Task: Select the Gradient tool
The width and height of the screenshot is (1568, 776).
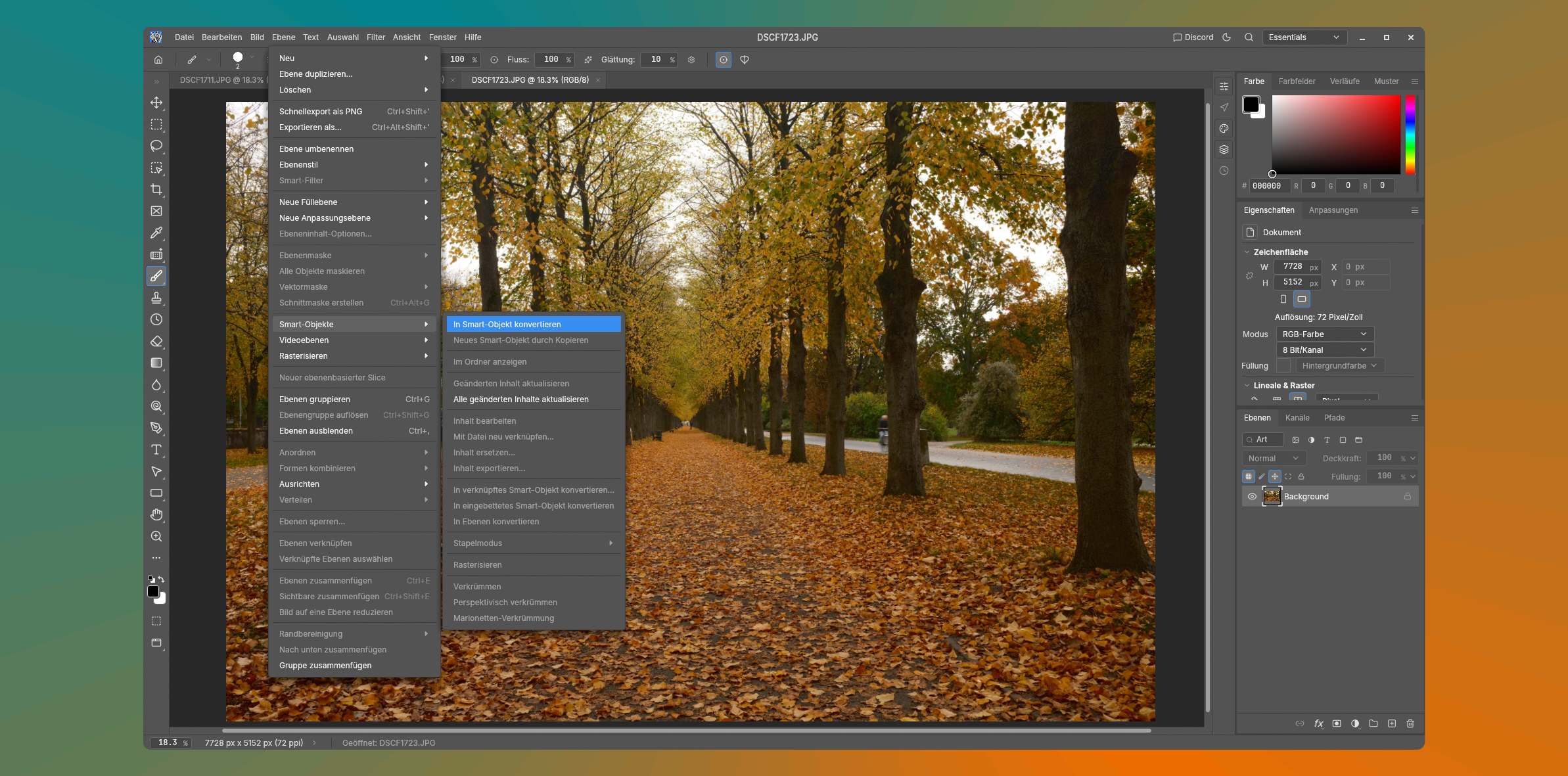Action: tap(156, 363)
